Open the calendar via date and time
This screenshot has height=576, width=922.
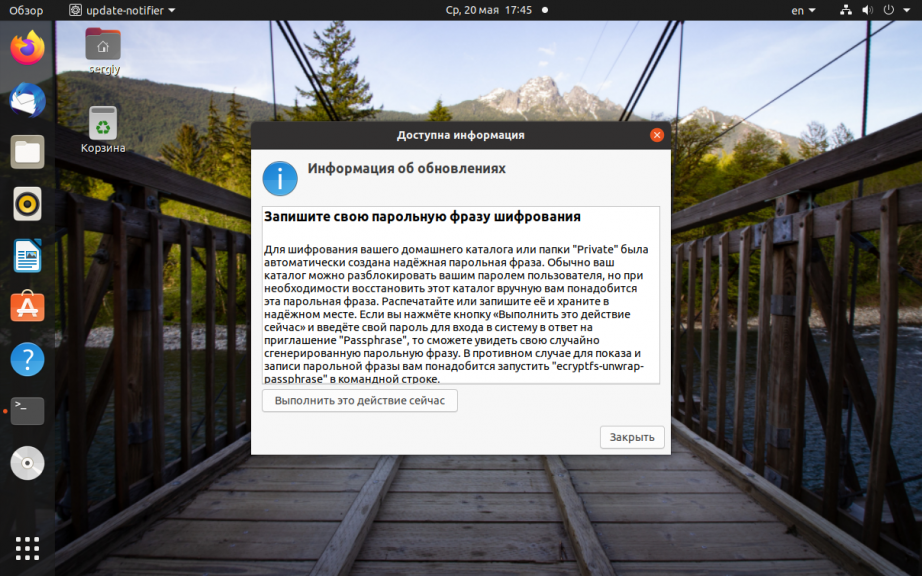489,10
